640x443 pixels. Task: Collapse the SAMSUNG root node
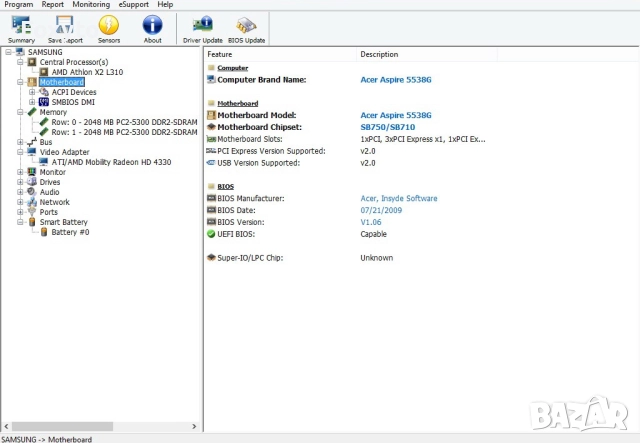8,52
